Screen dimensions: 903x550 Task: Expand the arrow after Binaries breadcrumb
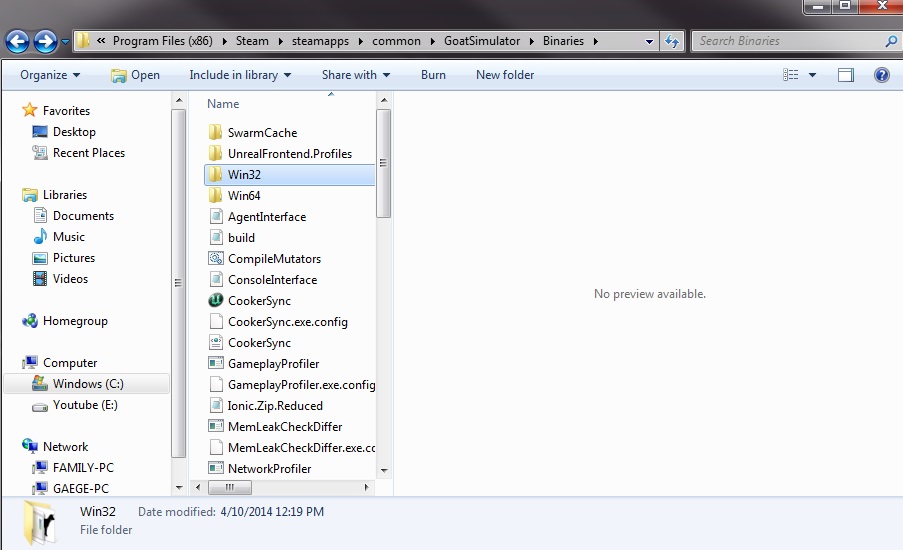click(595, 41)
